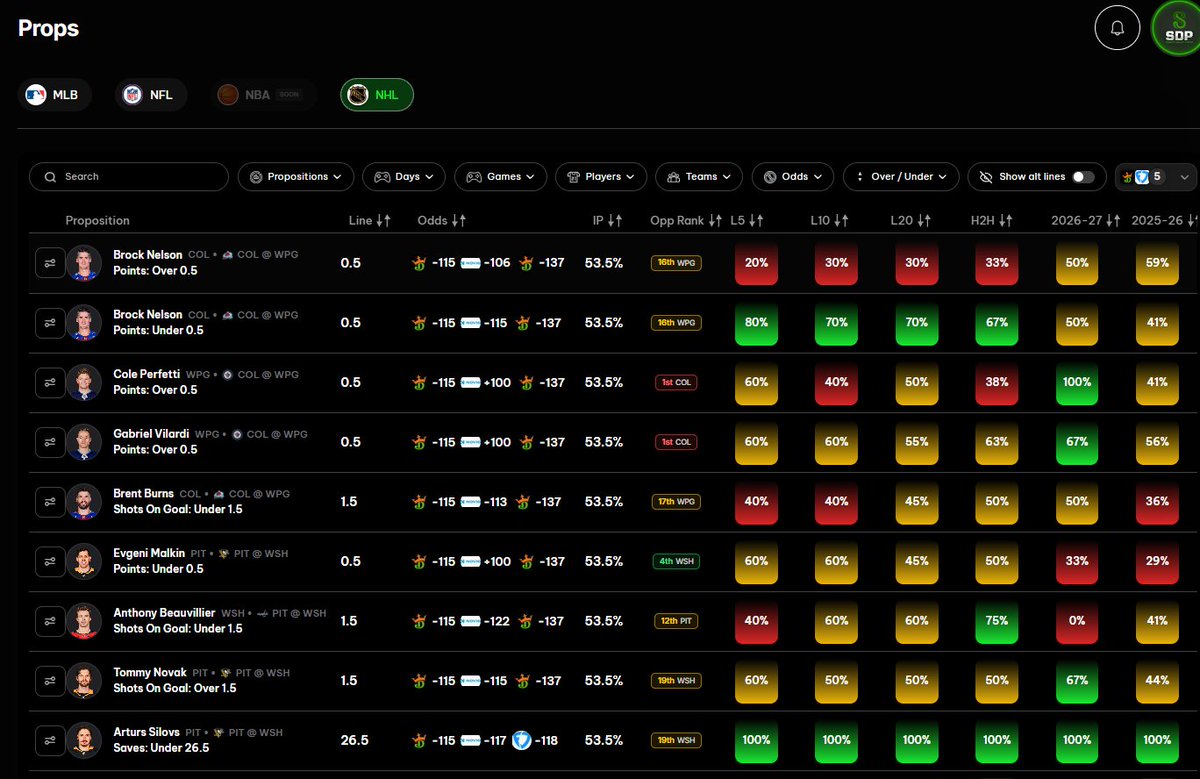The width and height of the screenshot is (1200, 779).
Task: Sort by L20 column arrows
Action: (924, 220)
